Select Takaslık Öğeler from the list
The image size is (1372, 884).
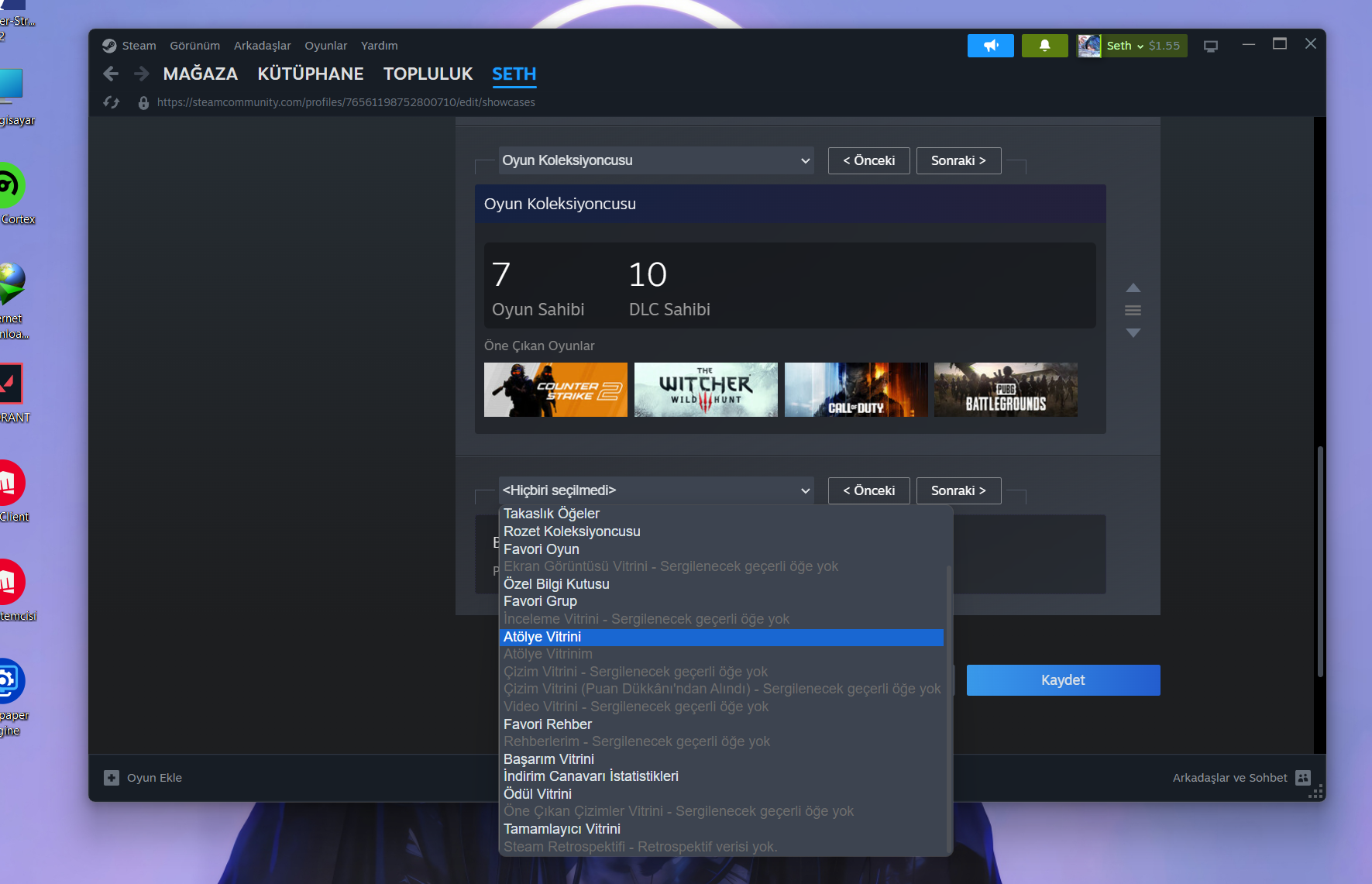[722, 514]
